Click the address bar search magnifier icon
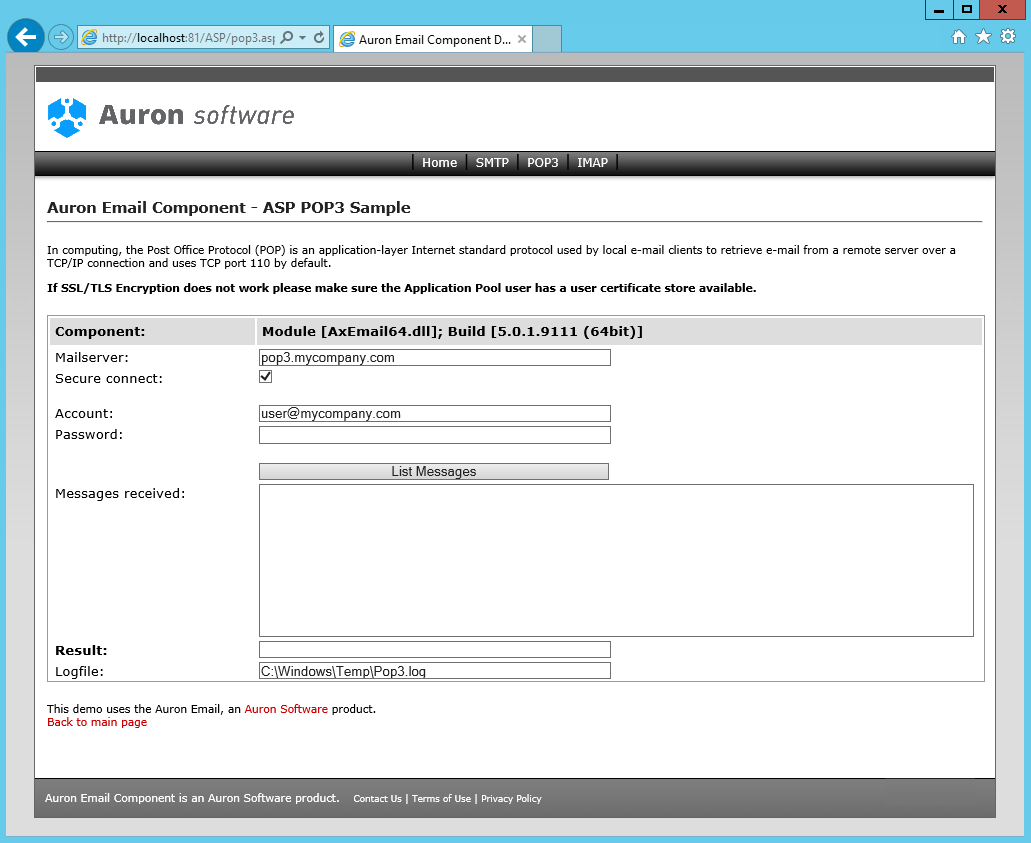The height and width of the screenshot is (843, 1031). coord(287,38)
